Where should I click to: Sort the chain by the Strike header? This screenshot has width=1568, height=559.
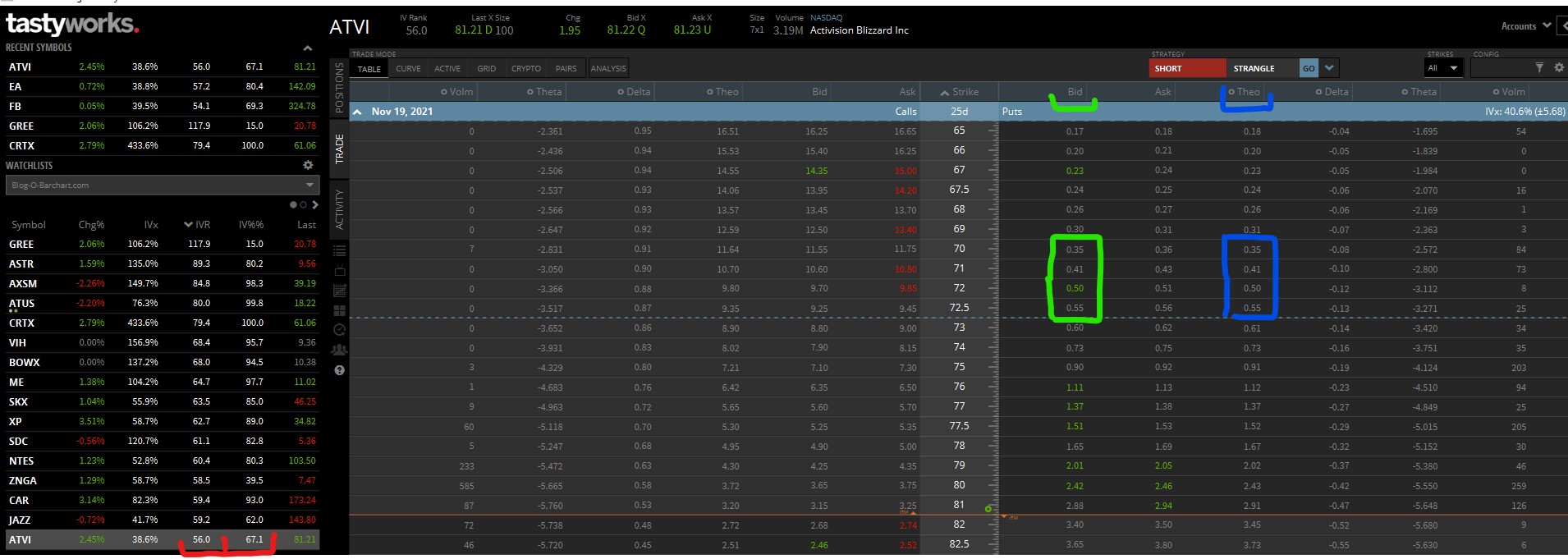959,92
